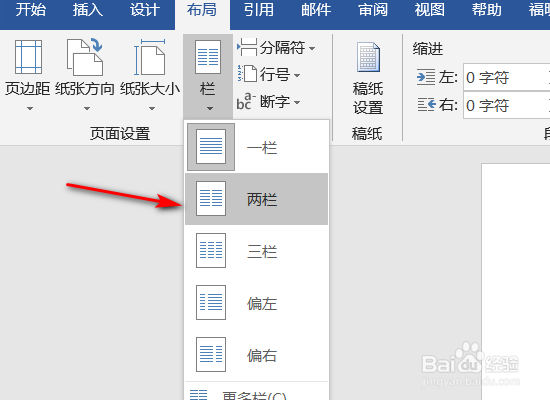Image resolution: width=550 pixels, height=400 pixels.
Task: Expand the 分隔符 dropdown arrow
Action: coord(312,48)
